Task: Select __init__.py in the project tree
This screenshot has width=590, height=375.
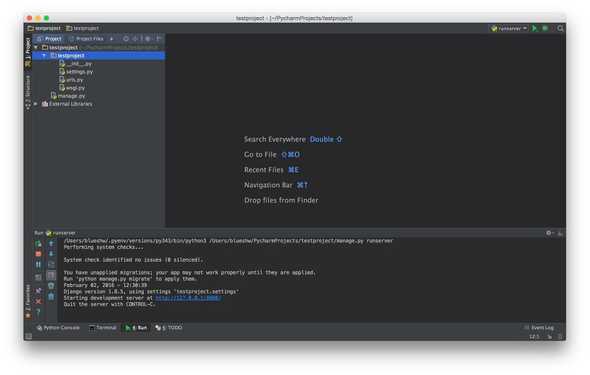Action: click(75, 64)
